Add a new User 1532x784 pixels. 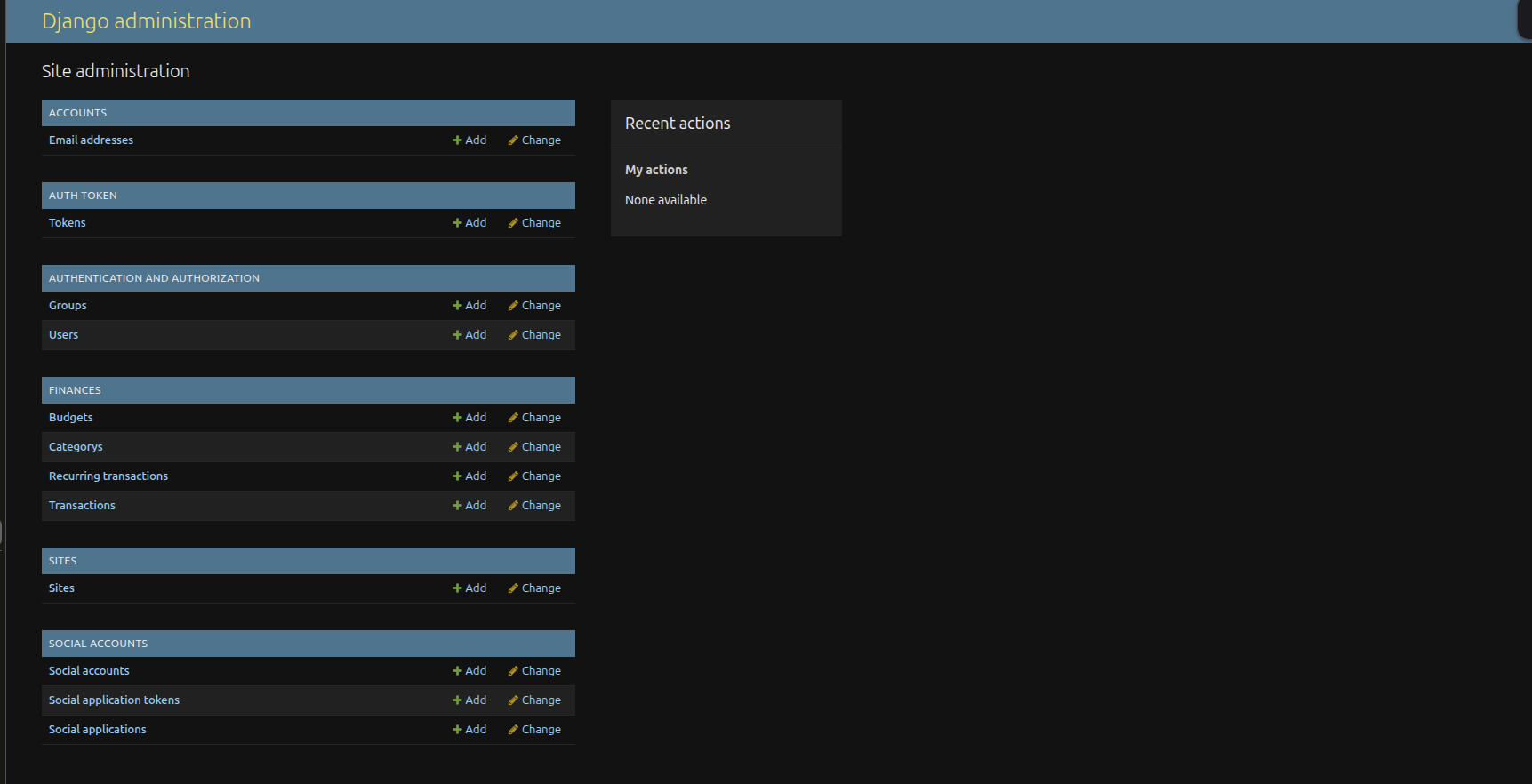click(469, 335)
